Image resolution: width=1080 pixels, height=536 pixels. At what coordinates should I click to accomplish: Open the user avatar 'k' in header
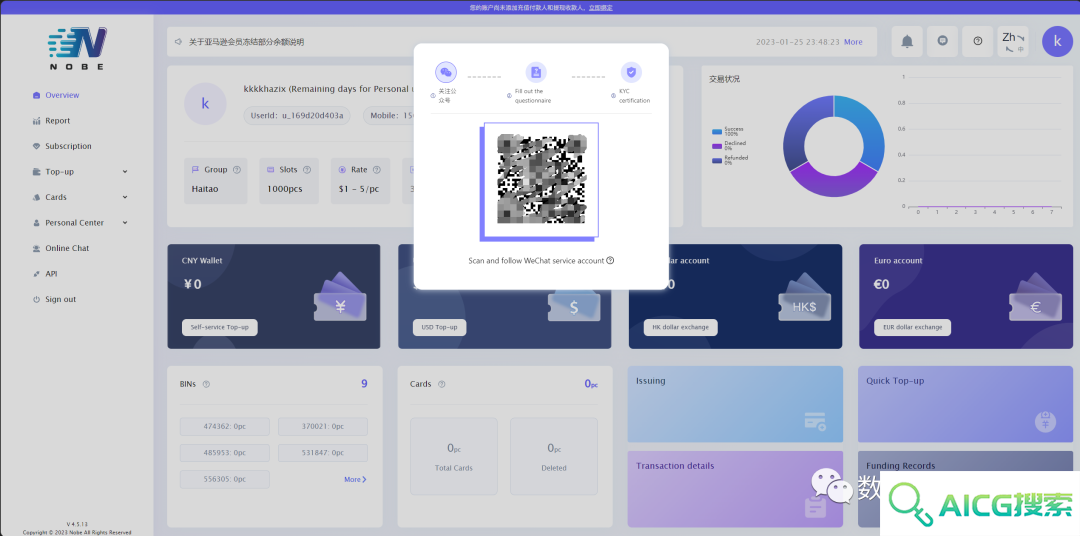point(1057,41)
